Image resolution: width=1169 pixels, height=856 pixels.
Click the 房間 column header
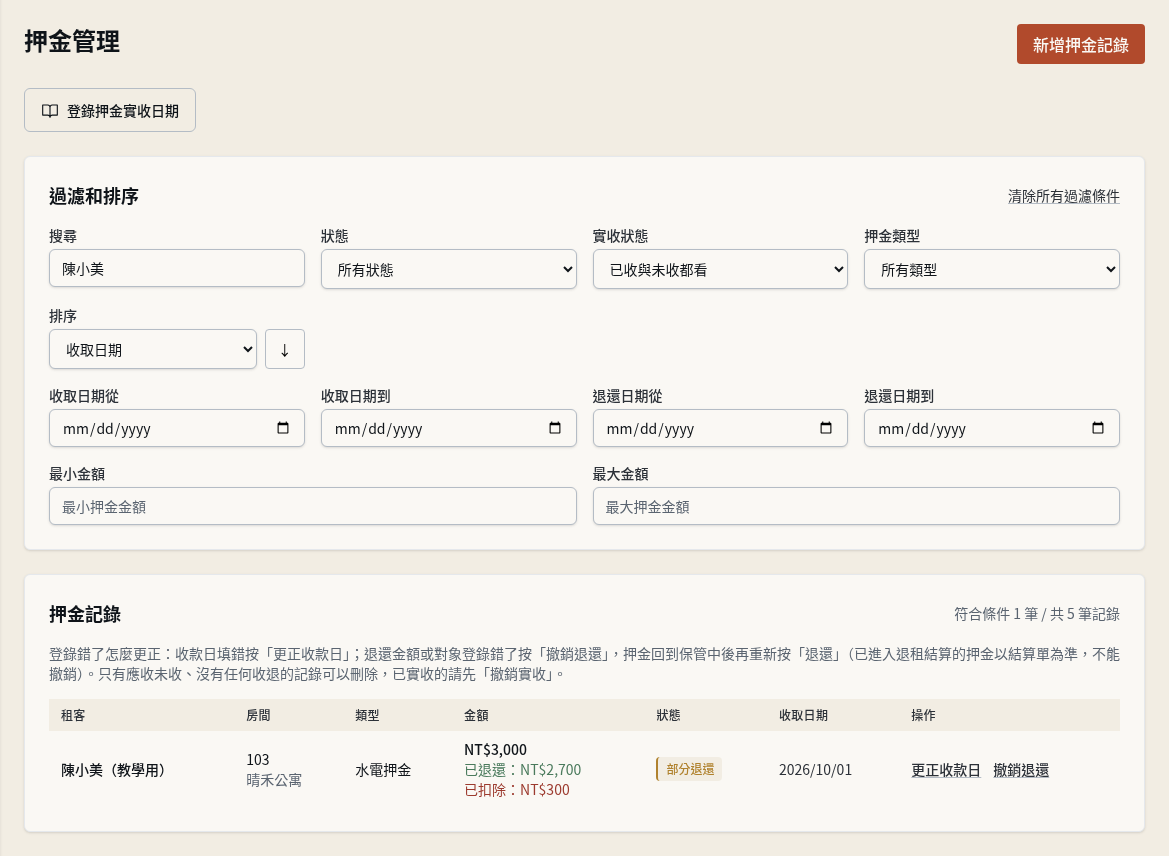coord(258,715)
